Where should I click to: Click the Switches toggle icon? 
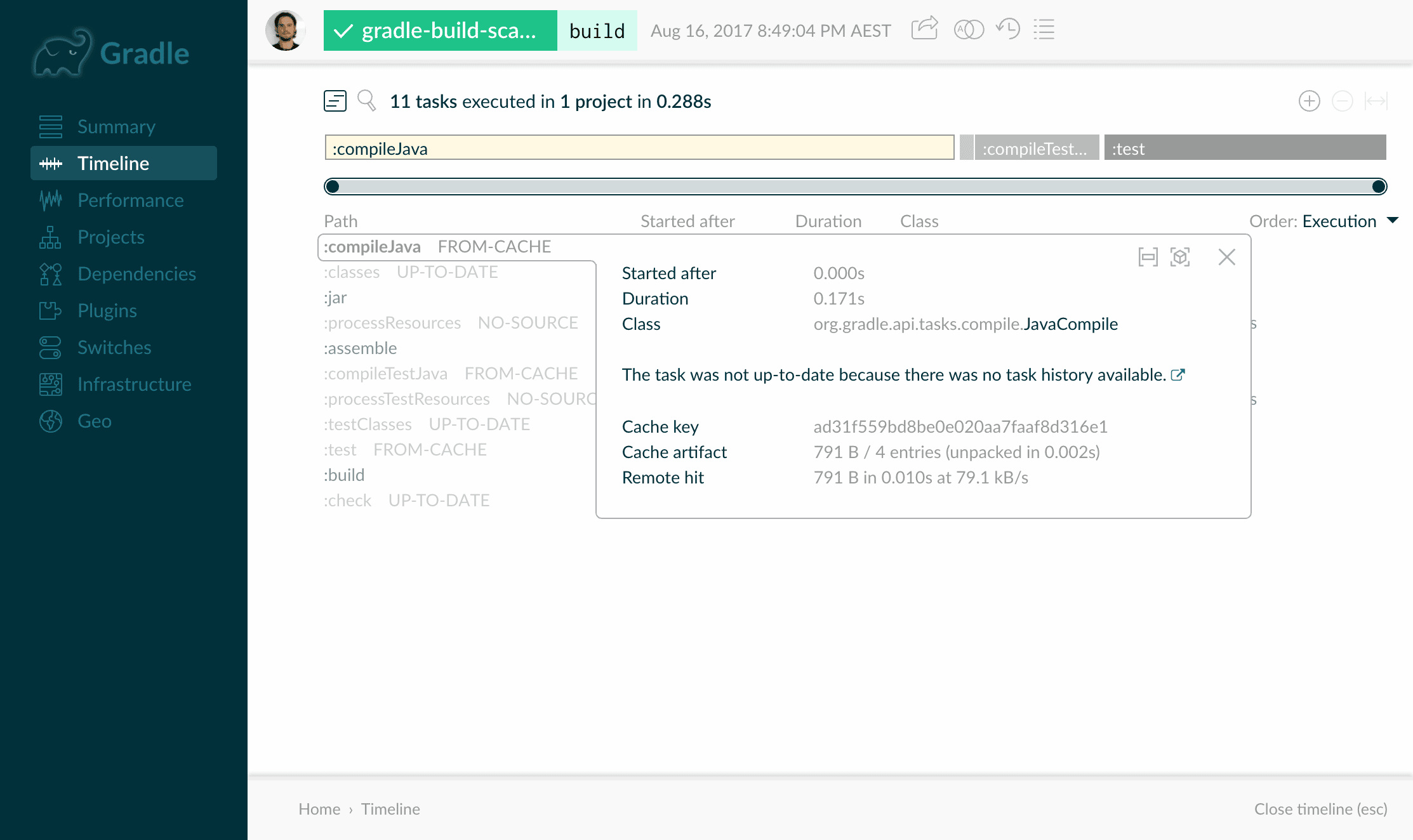pyautogui.click(x=51, y=348)
